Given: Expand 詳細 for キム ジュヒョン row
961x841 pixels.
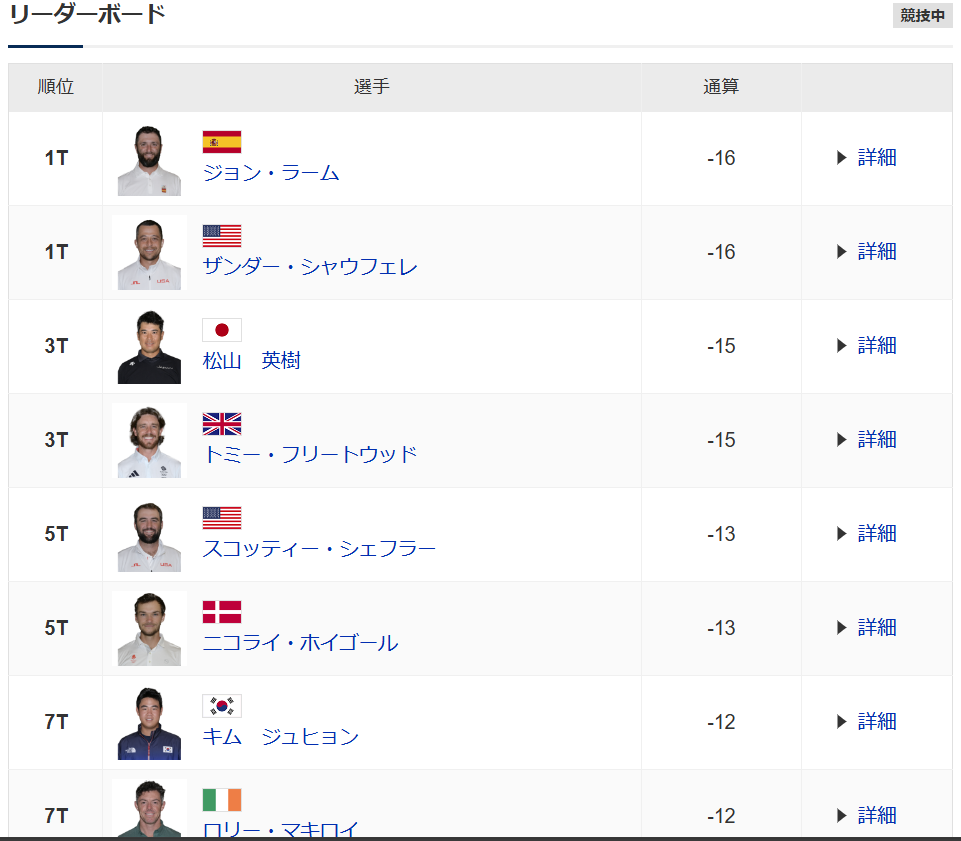Looking at the screenshot, I should coord(867,721).
